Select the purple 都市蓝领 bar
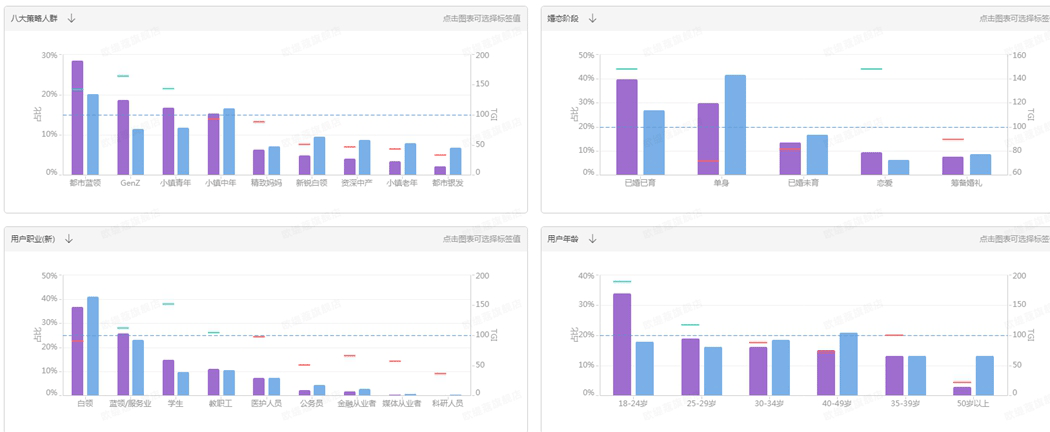Viewport: 1050px width, 432px height. click(x=77, y=117)
